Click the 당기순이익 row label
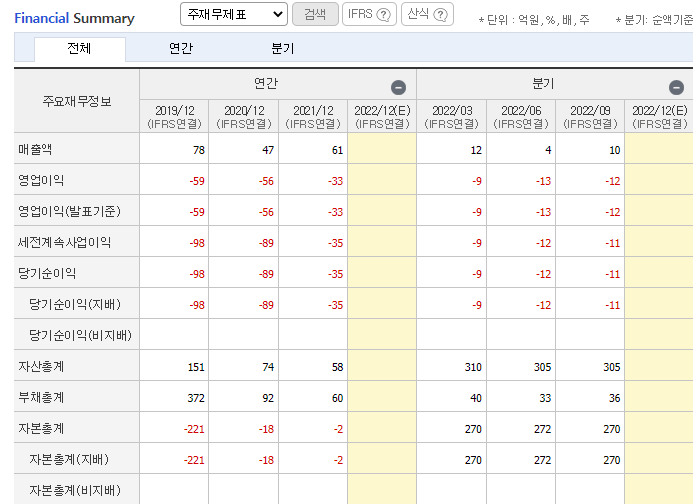 point(47,274)
